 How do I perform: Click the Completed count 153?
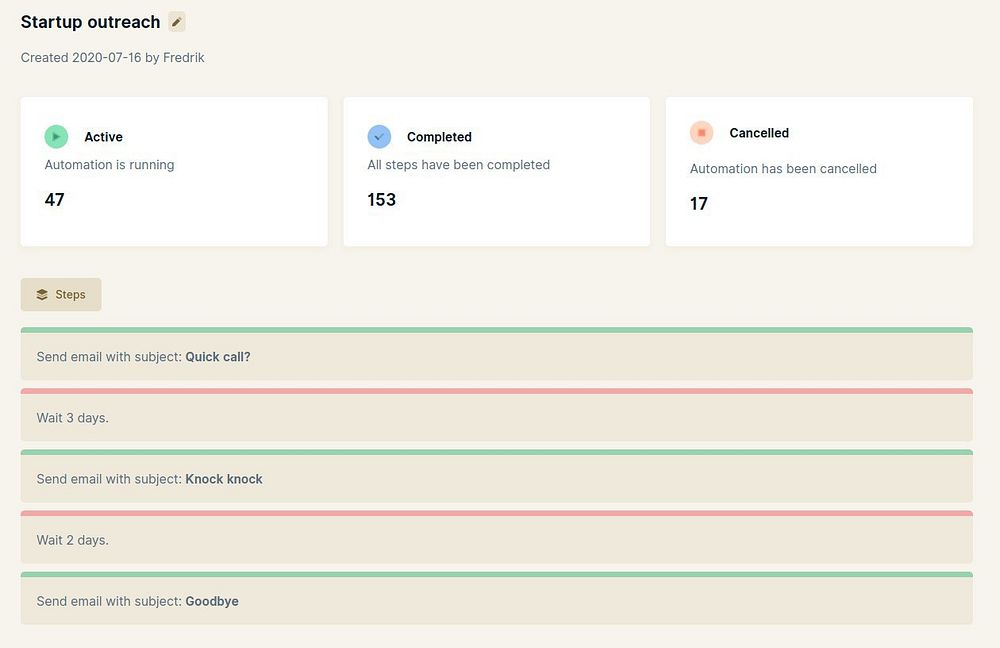[x=382, y=200]
